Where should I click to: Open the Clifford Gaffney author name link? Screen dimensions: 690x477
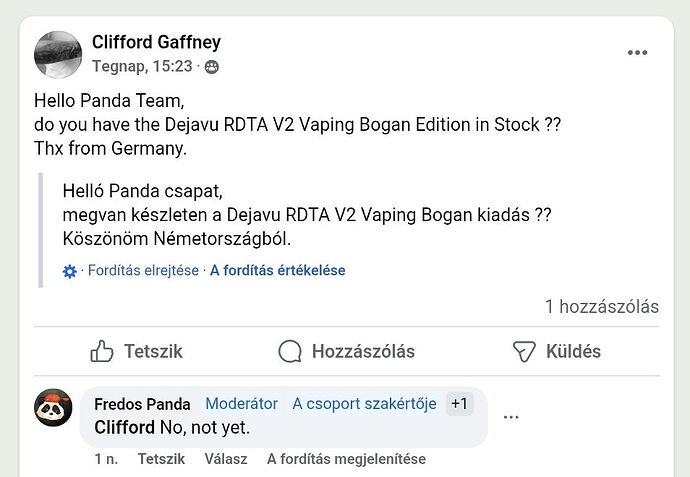point(156,42)
